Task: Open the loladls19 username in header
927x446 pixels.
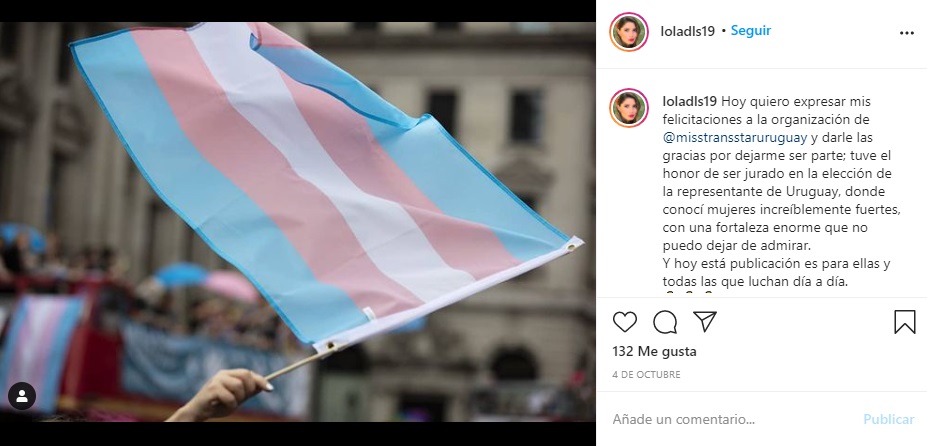Action: point(688,31)
